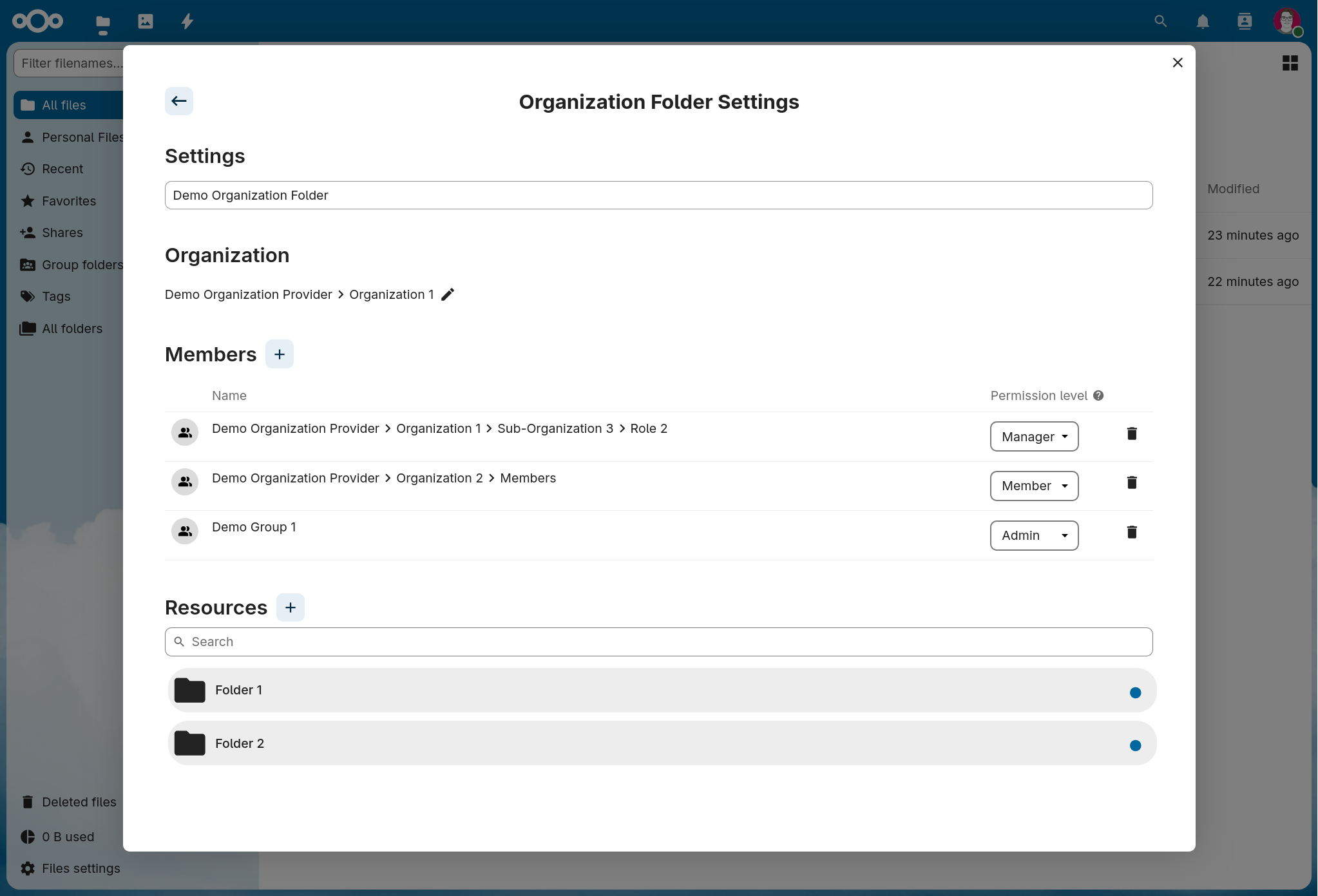
Task: Add a new resource with plus button
Action: 290,607
